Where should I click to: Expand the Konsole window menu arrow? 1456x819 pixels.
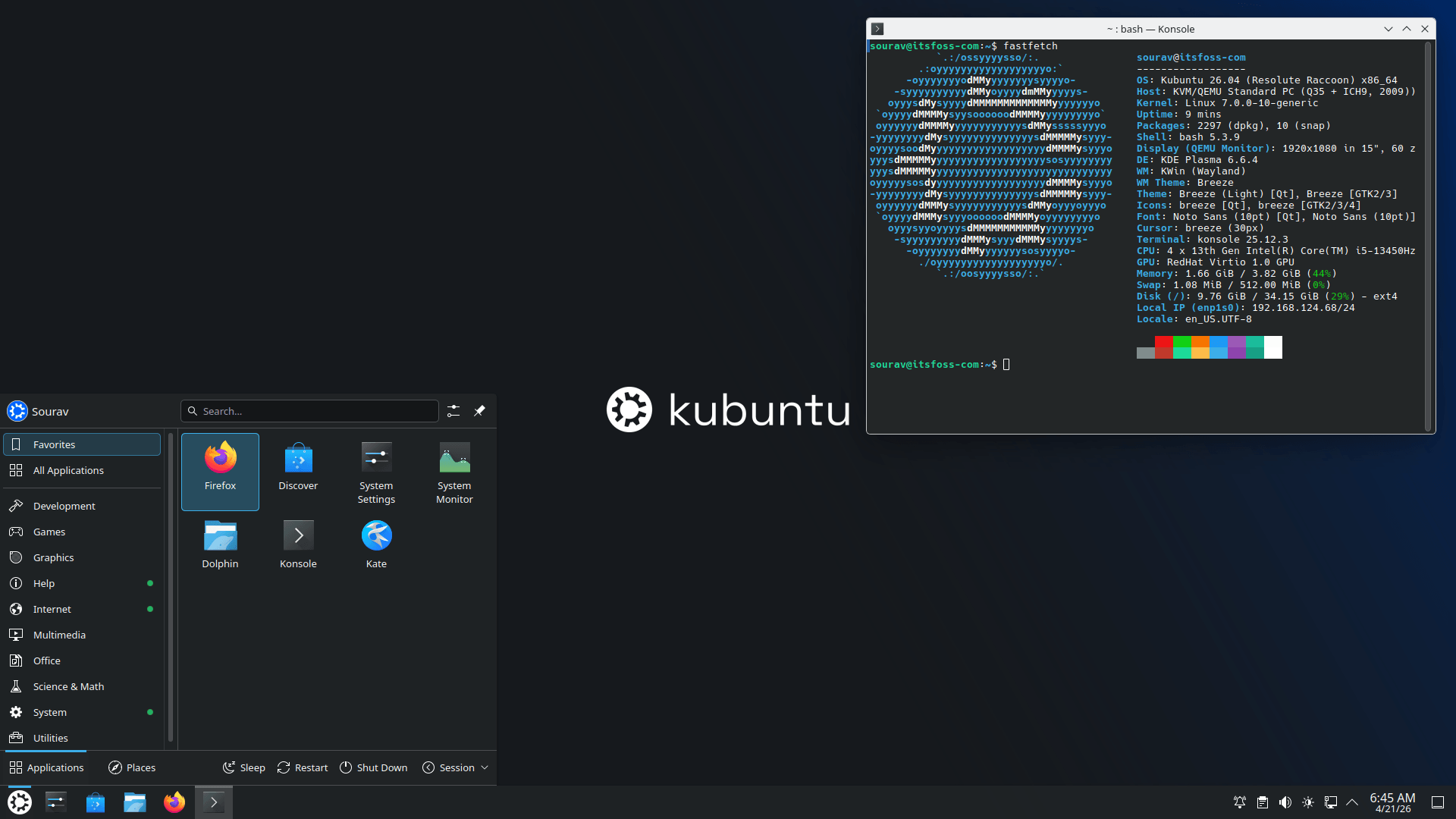pos(1388,28)
